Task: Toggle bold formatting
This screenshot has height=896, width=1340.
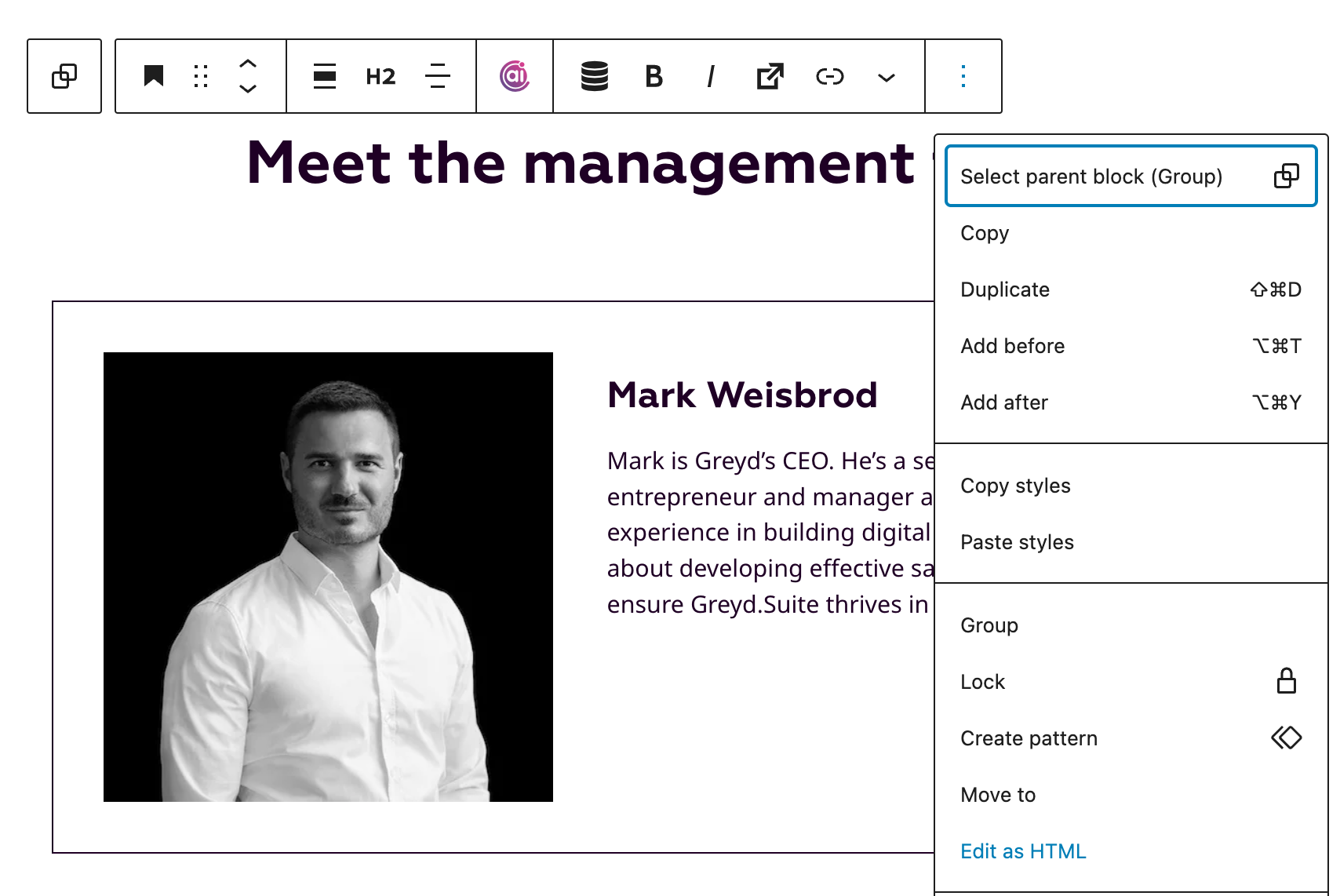Action: (x=653, y=76)
